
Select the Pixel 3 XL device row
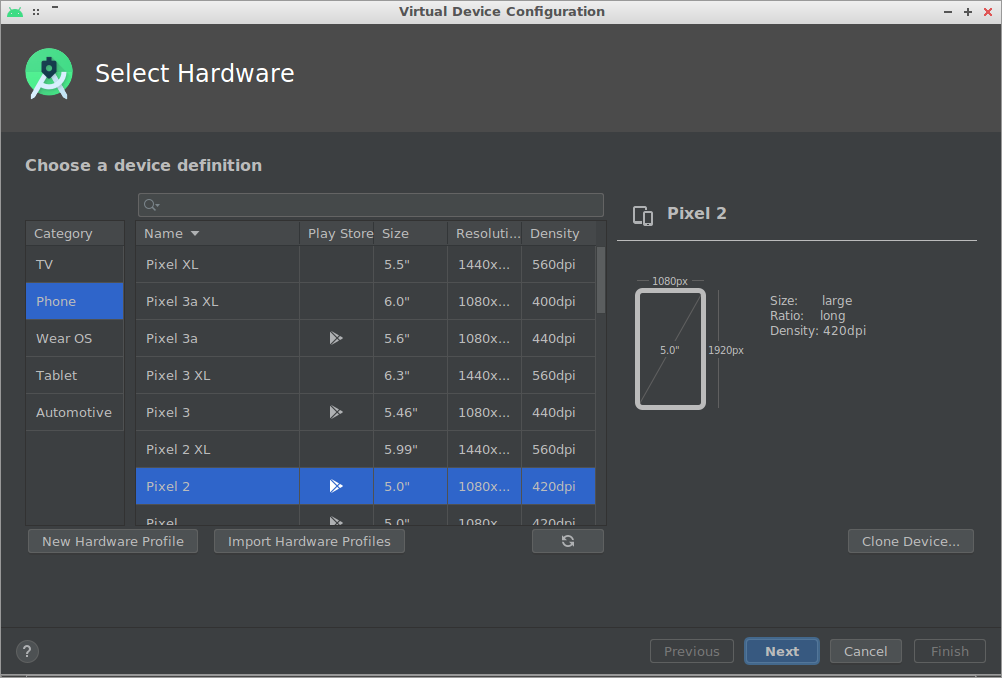pyautogui.click(x=366, y=375)
